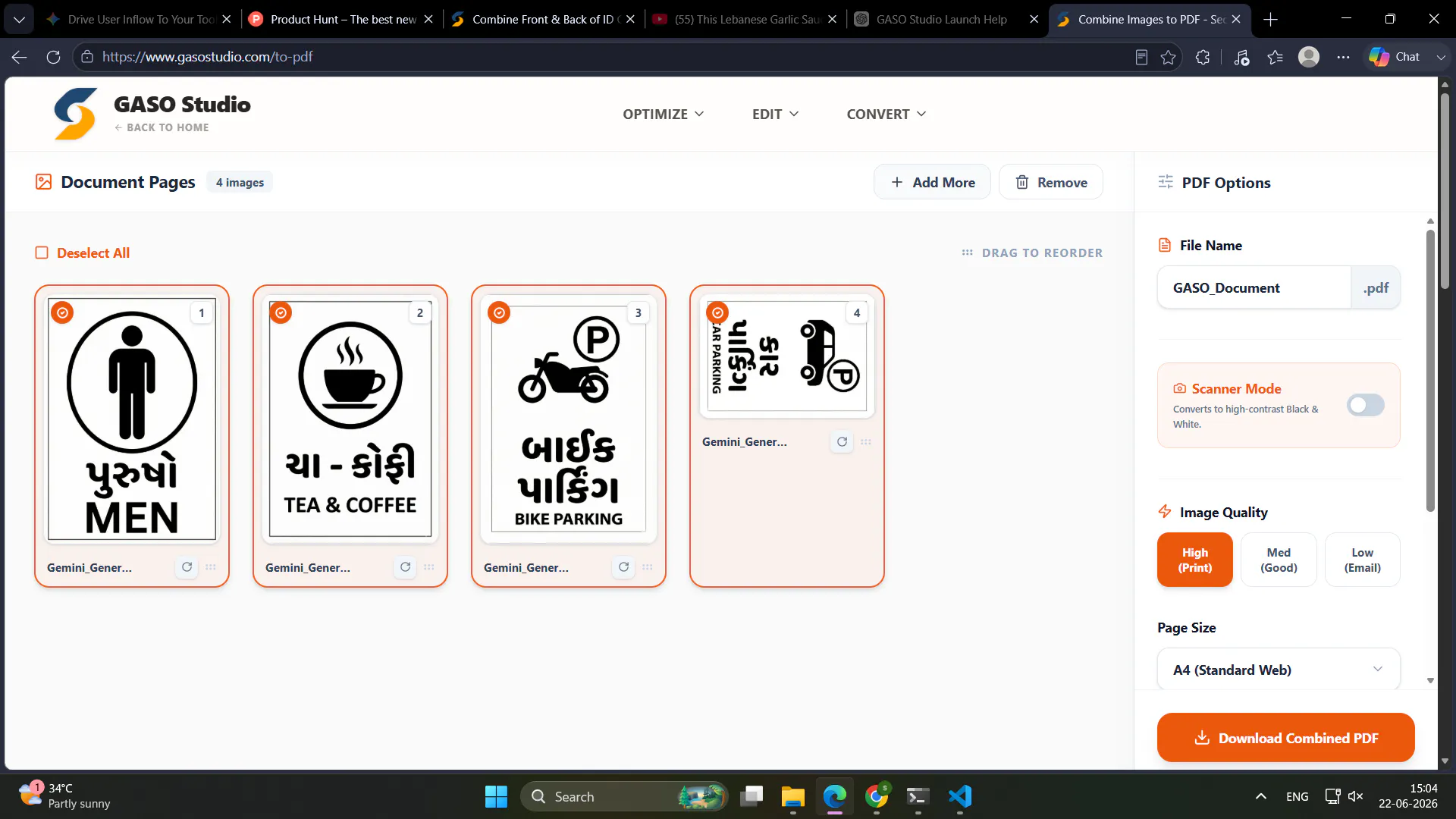Deselect page 2 Tea & Coffee image
The height and width of the screenshot is (819, 1456).
[281, 312]
